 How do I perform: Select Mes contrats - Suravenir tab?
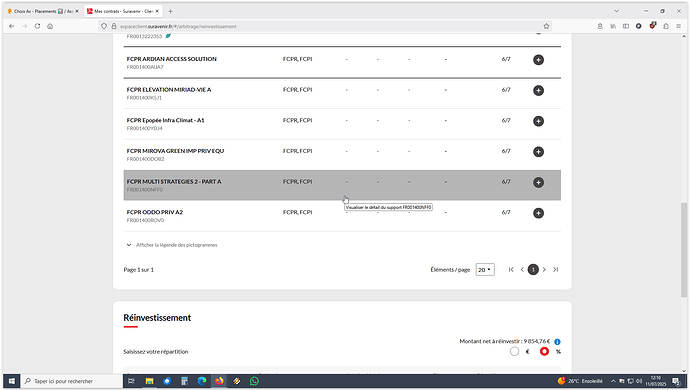123,11
